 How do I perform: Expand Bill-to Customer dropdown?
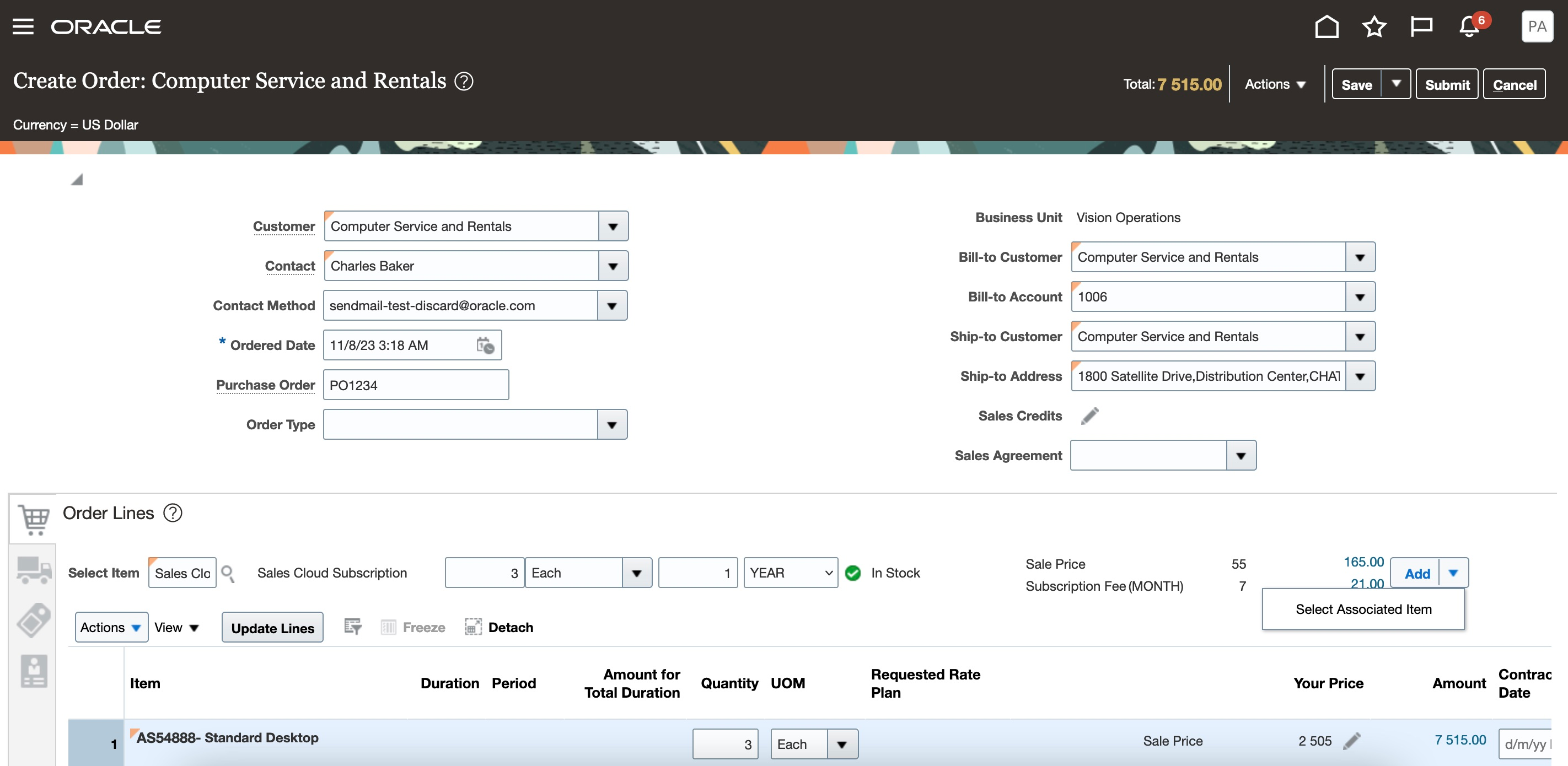pos(1360,257)
